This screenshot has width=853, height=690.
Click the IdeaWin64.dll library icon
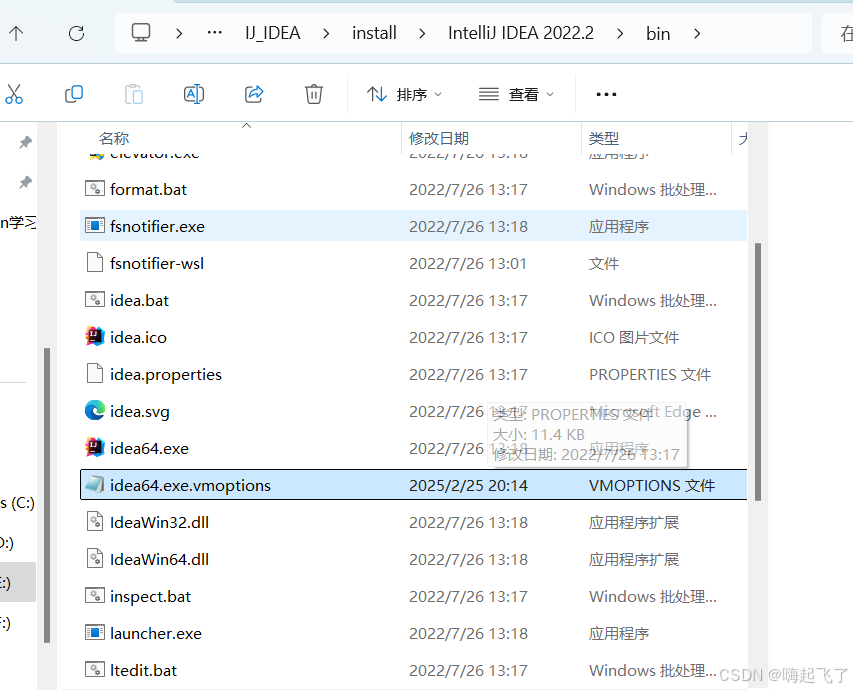click(95, 558)
